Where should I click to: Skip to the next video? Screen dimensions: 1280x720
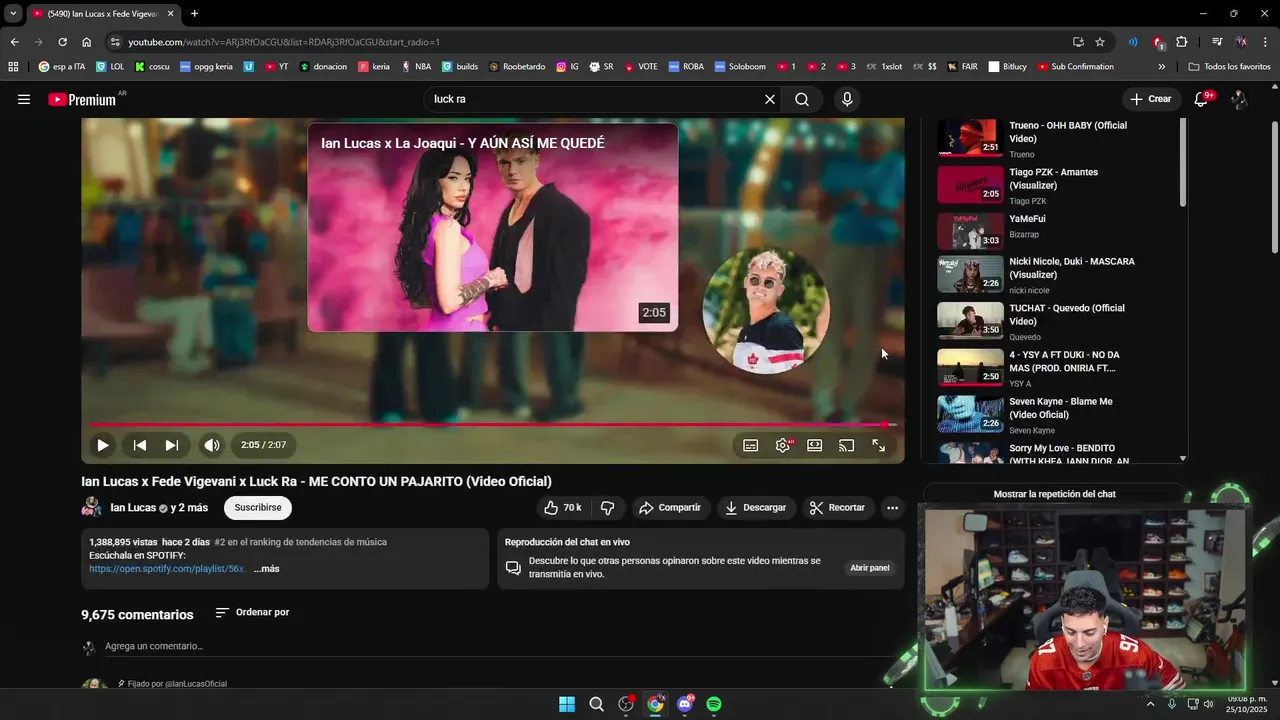click(172, 445)
